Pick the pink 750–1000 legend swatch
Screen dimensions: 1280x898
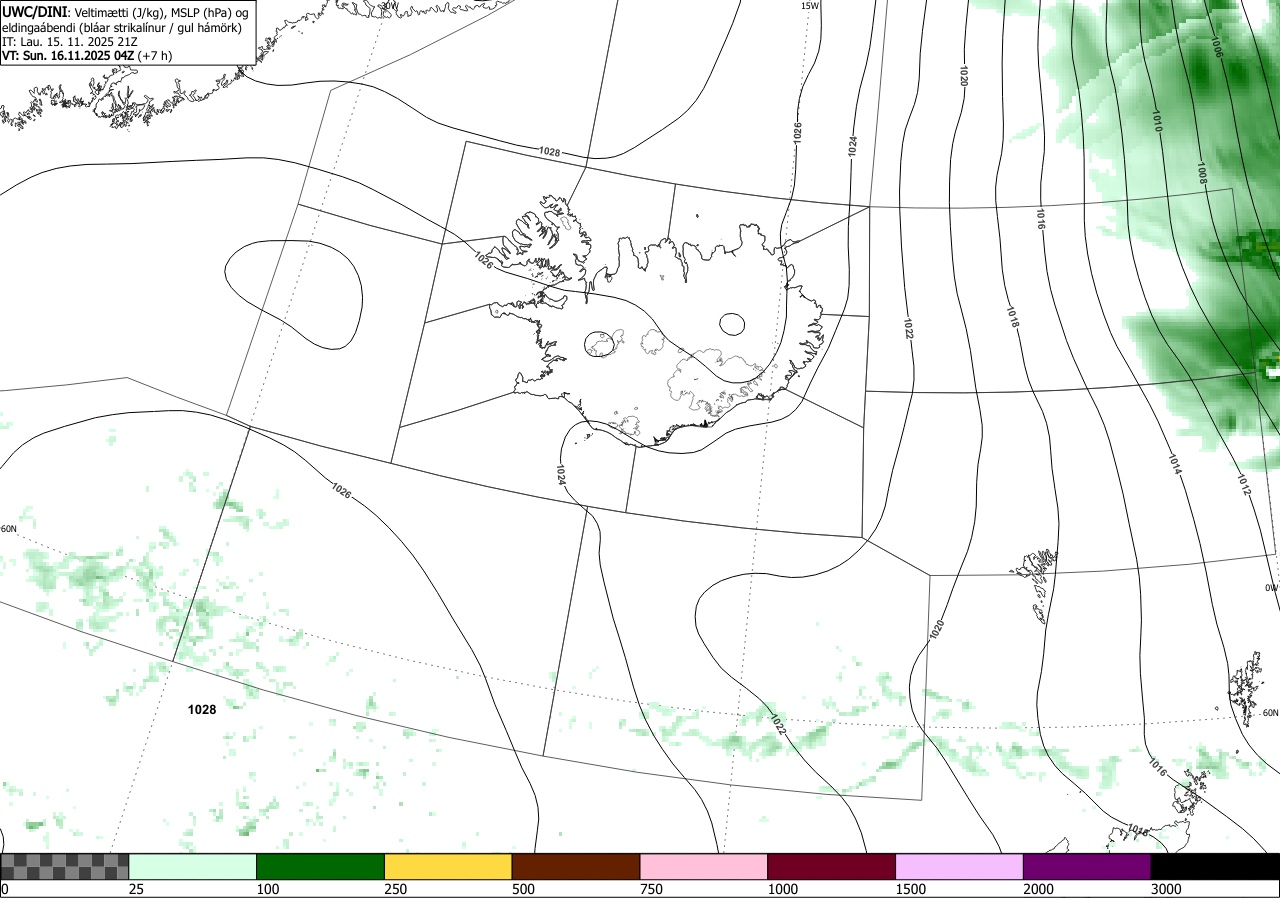[x=704, y=866]
